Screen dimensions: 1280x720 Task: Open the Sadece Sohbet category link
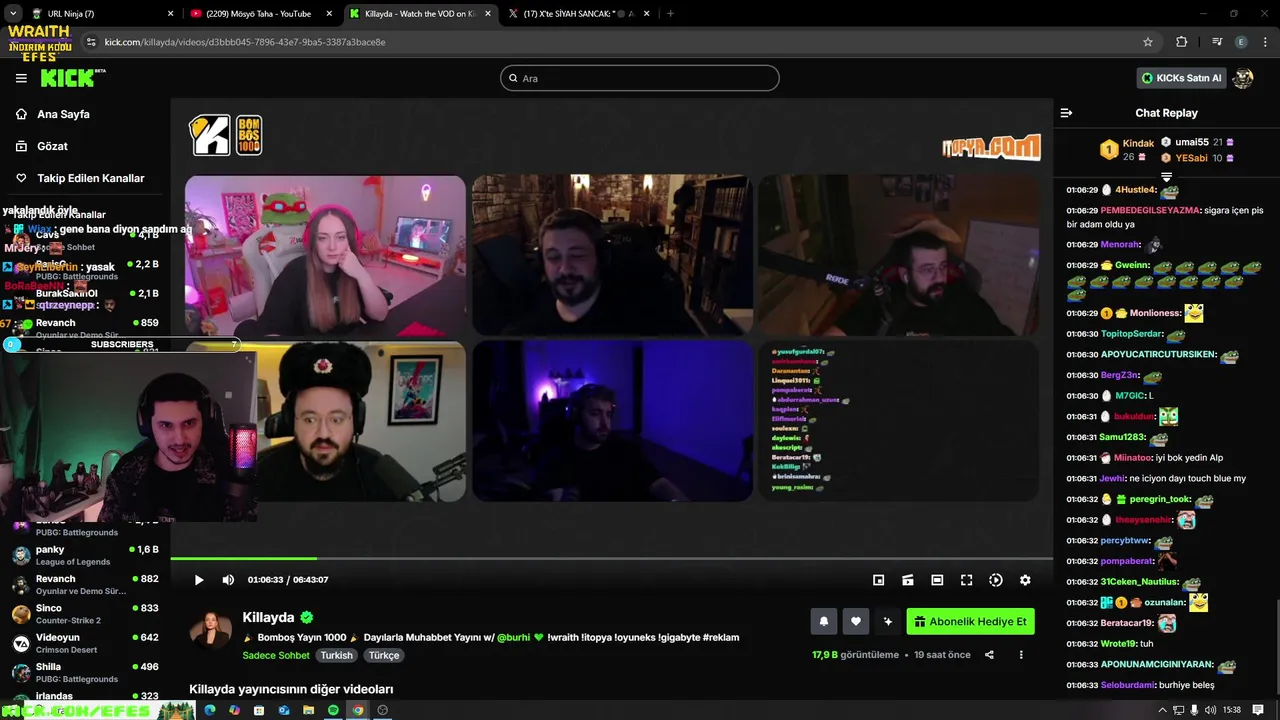pyautogui.click(x=276, y=655)
